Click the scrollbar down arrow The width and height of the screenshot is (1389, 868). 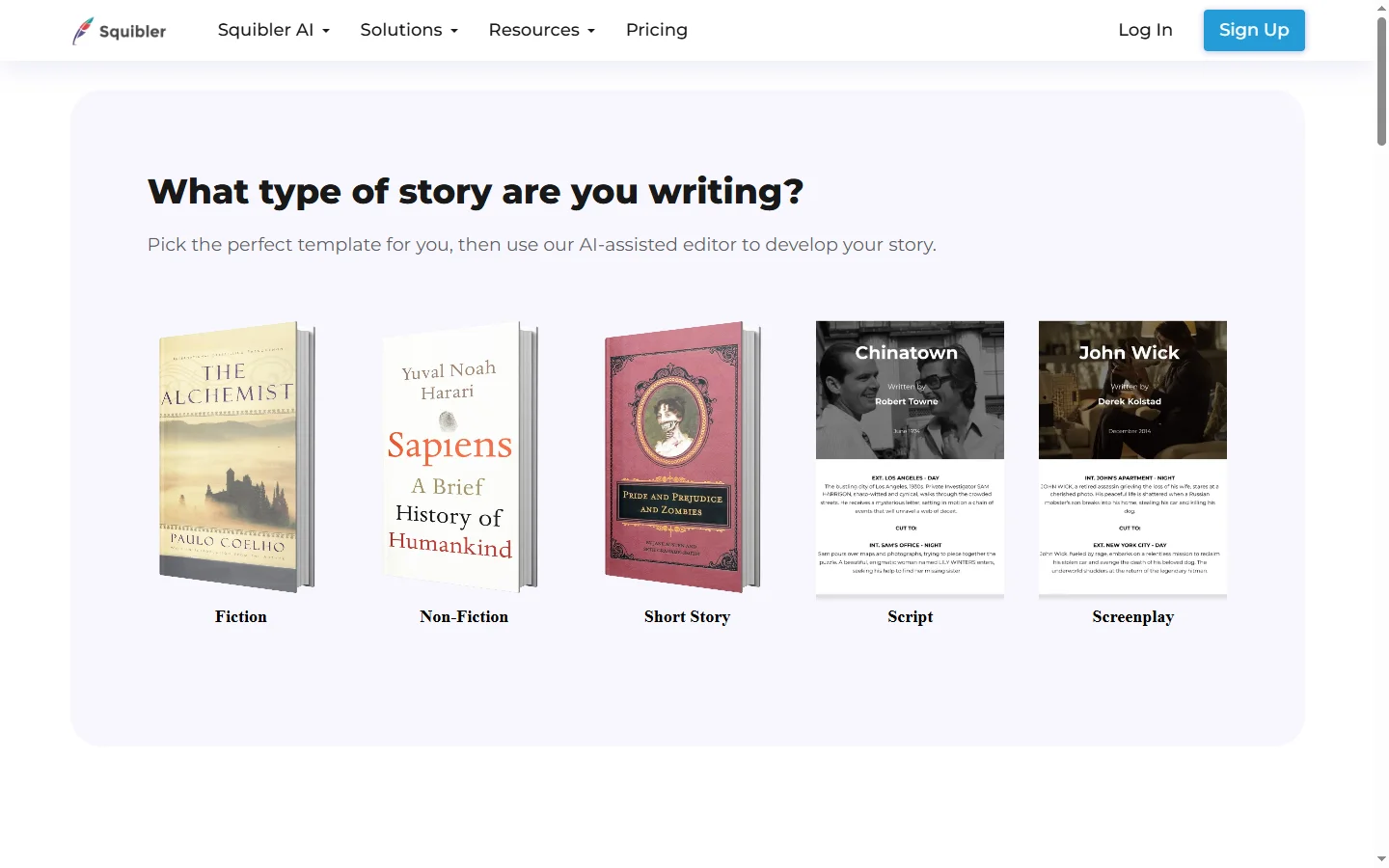[1381, 858]
